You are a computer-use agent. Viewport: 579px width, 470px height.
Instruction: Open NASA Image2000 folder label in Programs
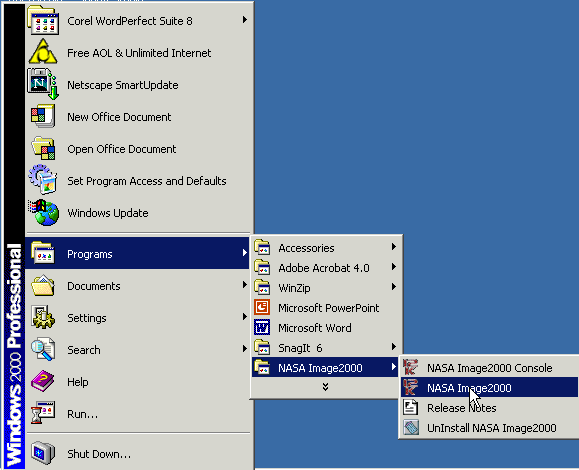(320, 368)
